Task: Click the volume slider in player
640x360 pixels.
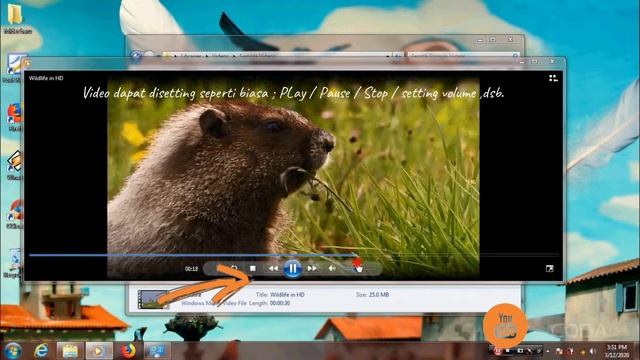Action: [360, 268]
